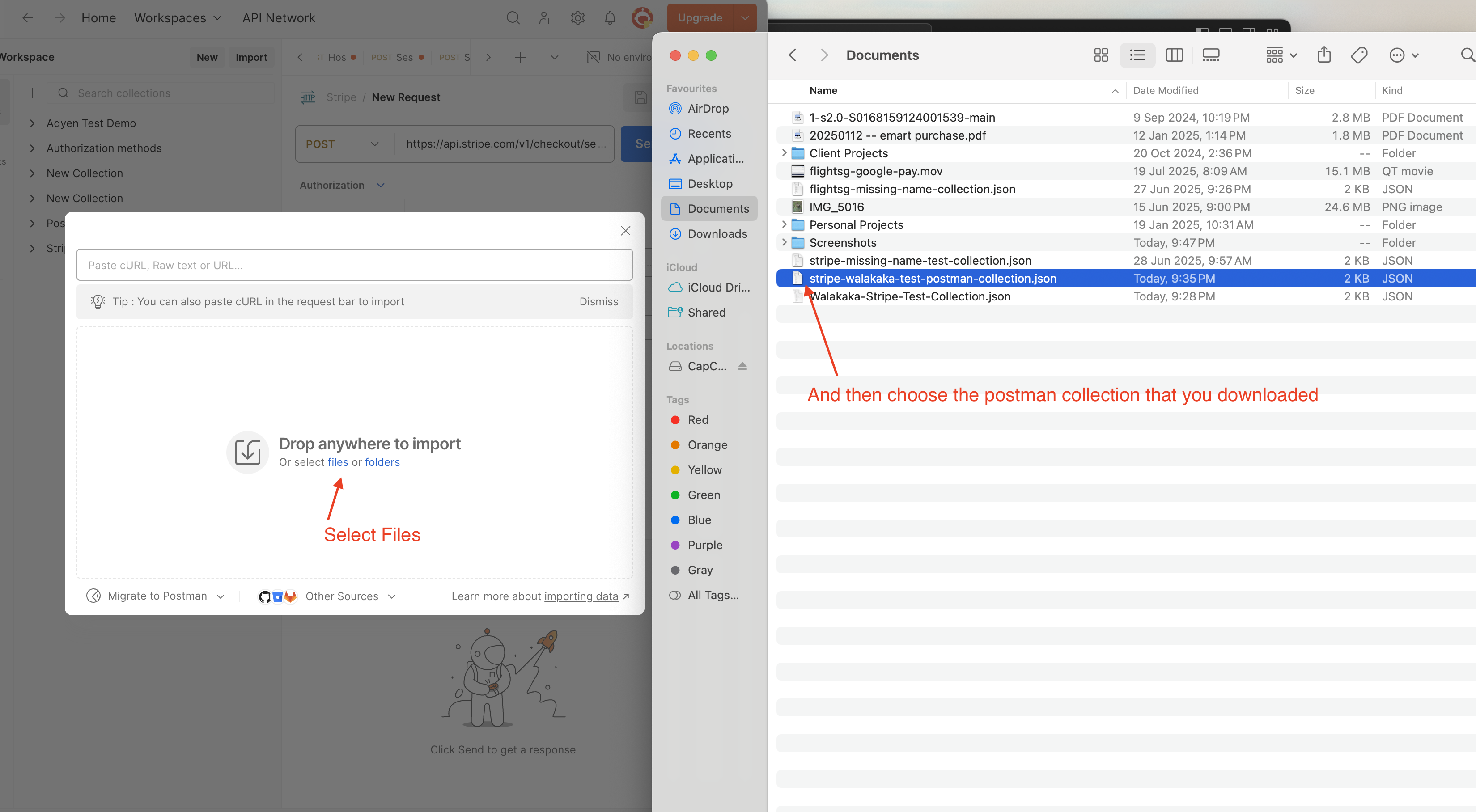This screenshot has width=1476, height=812.
Task: Go forward with Postman's right arrow
Action: pos(59,18)
